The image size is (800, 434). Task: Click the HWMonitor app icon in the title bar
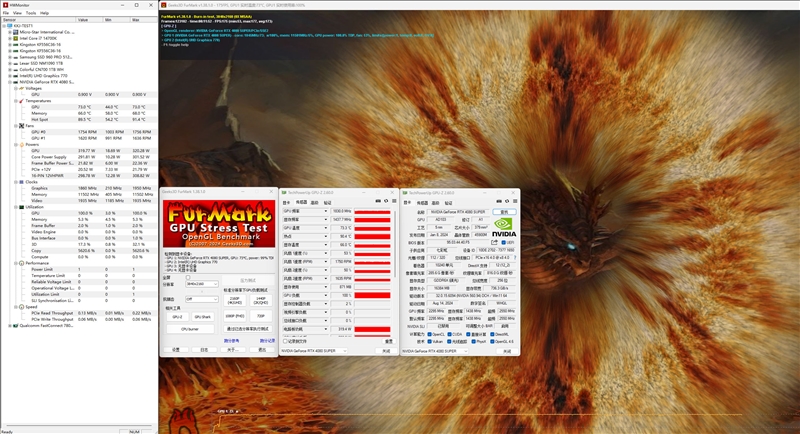click(6, 5)
